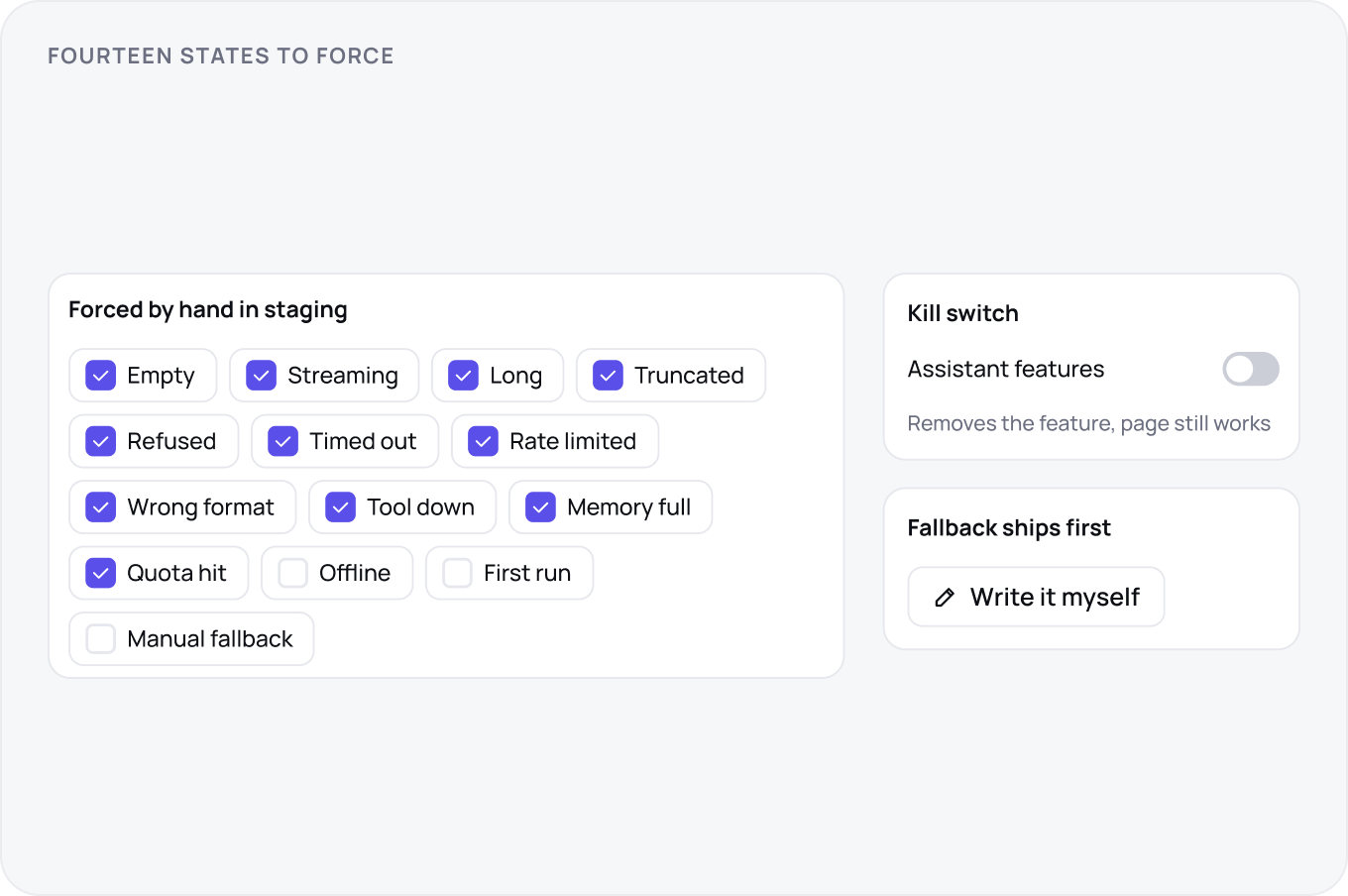The image size is (1348, 896).
Task: Uncheck the Rate limited checkbox
Action: (x=484, y=441)
